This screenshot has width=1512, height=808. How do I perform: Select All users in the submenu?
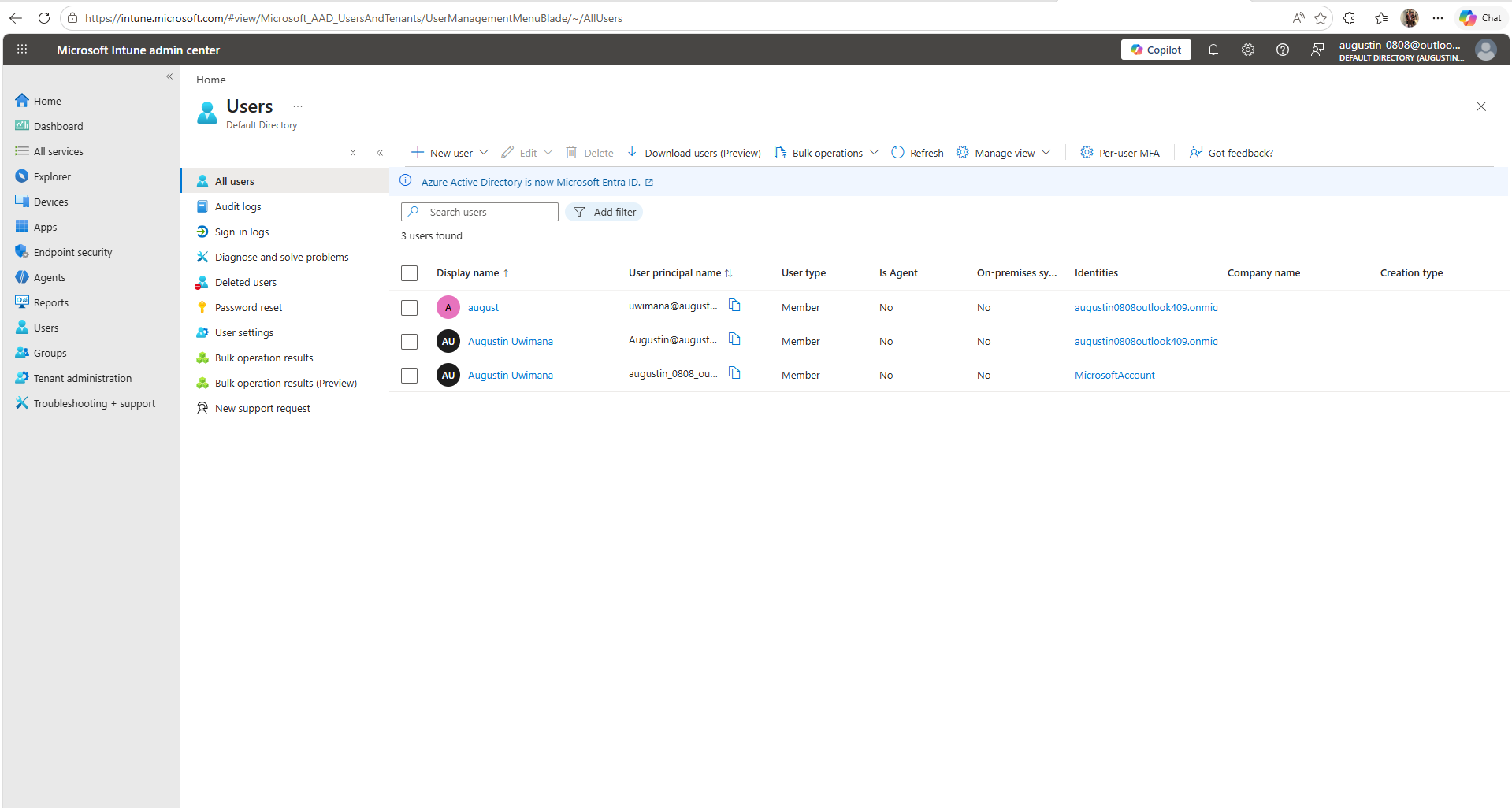point(285,181)
